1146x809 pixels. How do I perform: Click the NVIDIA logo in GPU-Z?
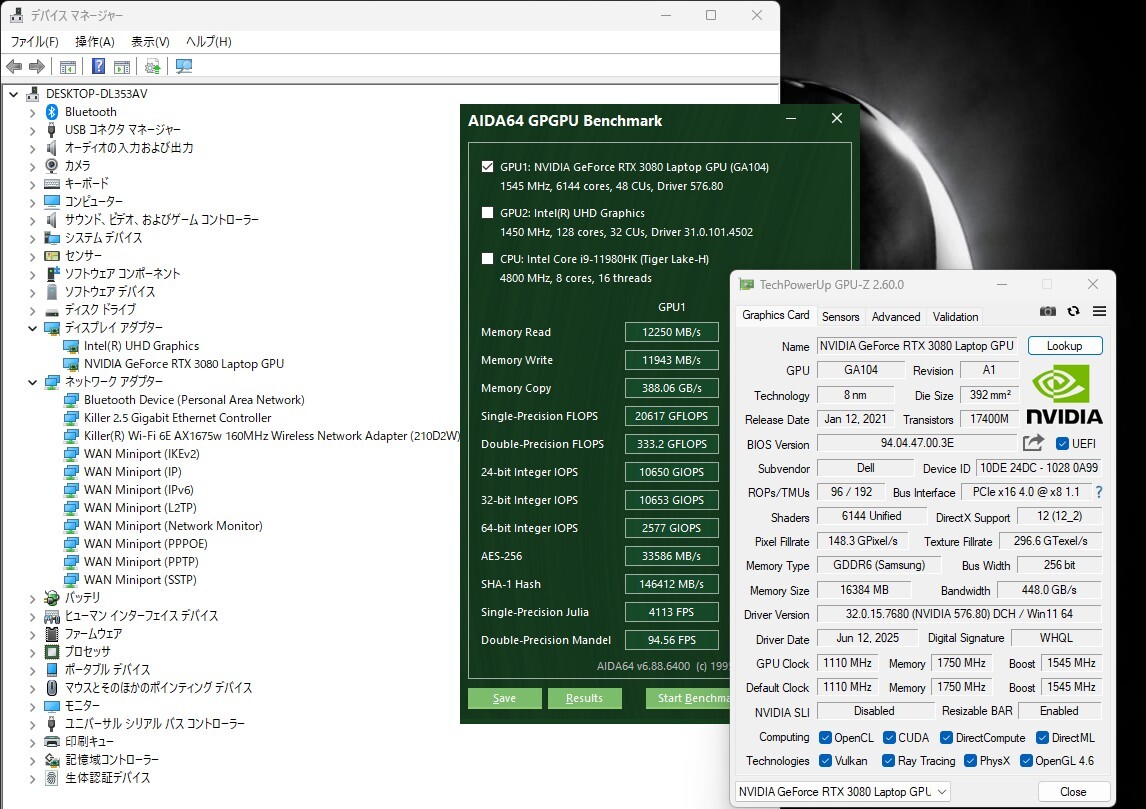point(1064,395)
